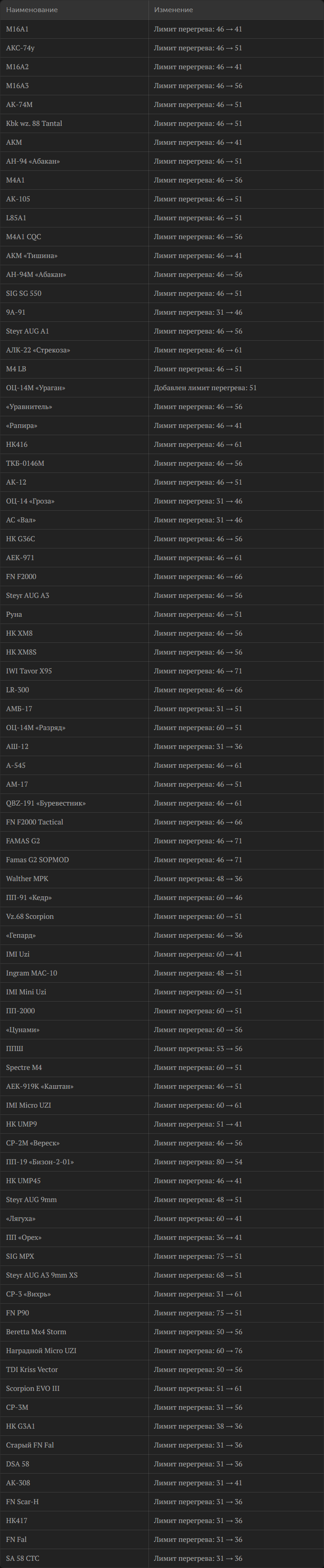
Task: Click «Добавлен лимит перегрева: 51» text
Action: [x=205, y=388]
